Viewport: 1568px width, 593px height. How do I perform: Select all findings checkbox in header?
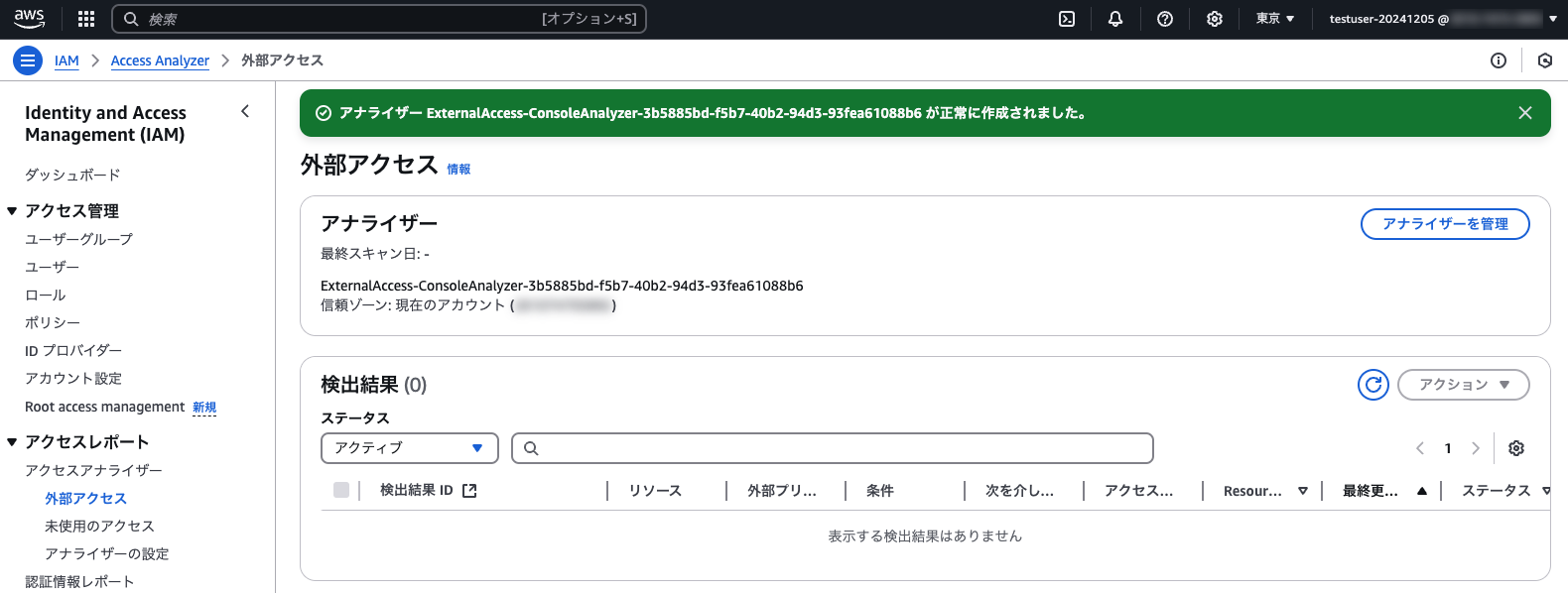coord(341,490)
